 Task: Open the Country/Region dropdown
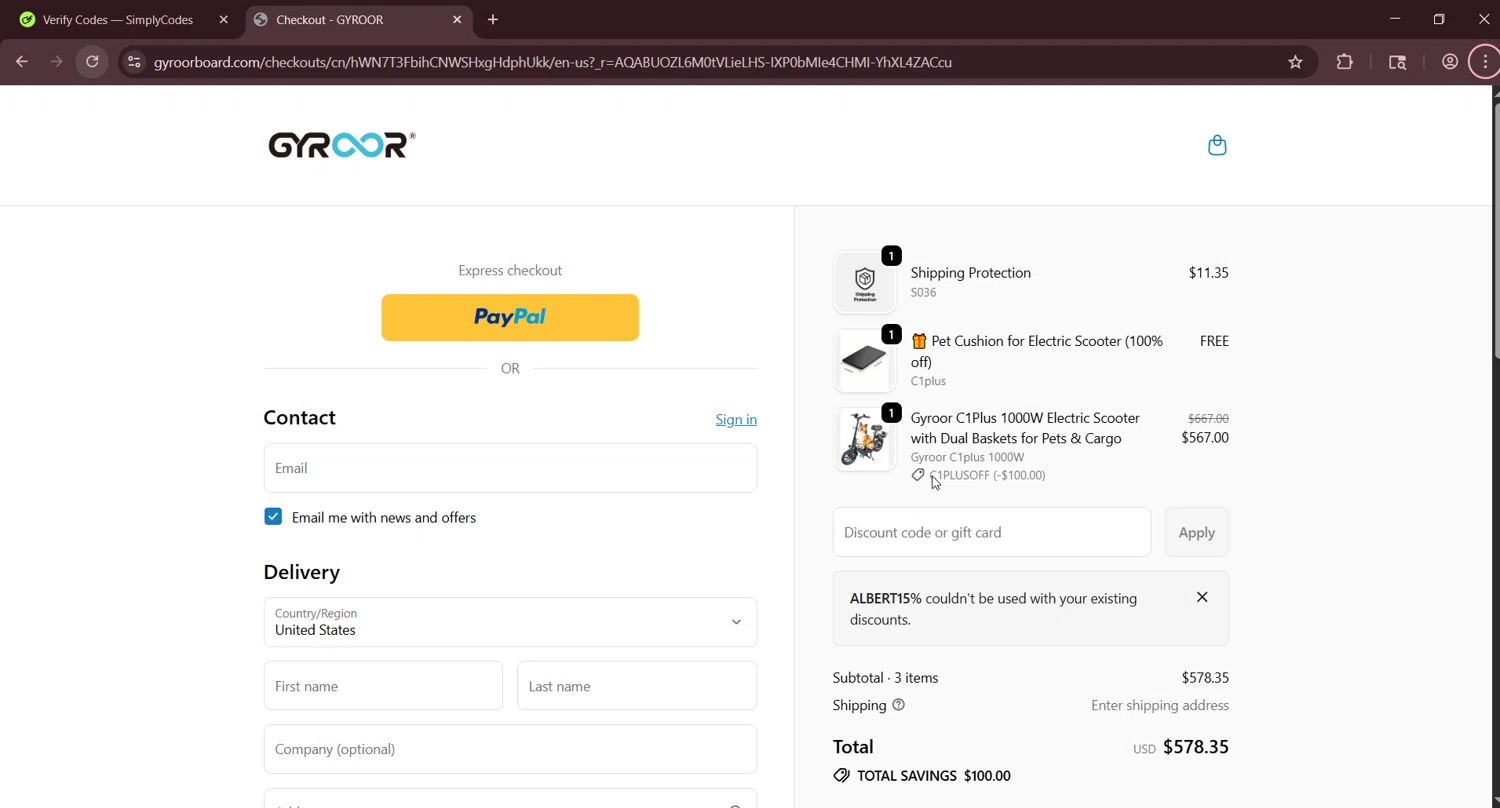[x=510, y=622]
